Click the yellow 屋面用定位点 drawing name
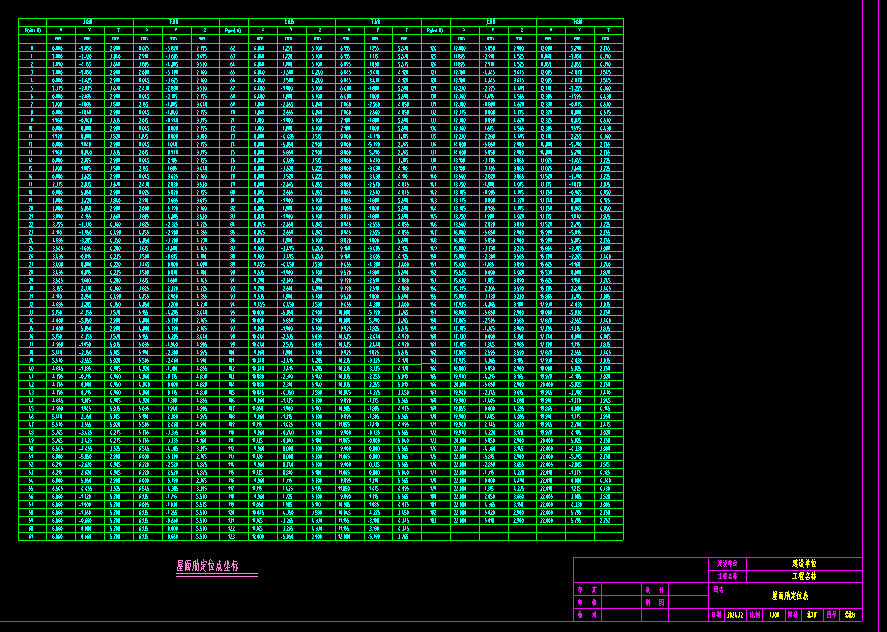 [790, 596]
